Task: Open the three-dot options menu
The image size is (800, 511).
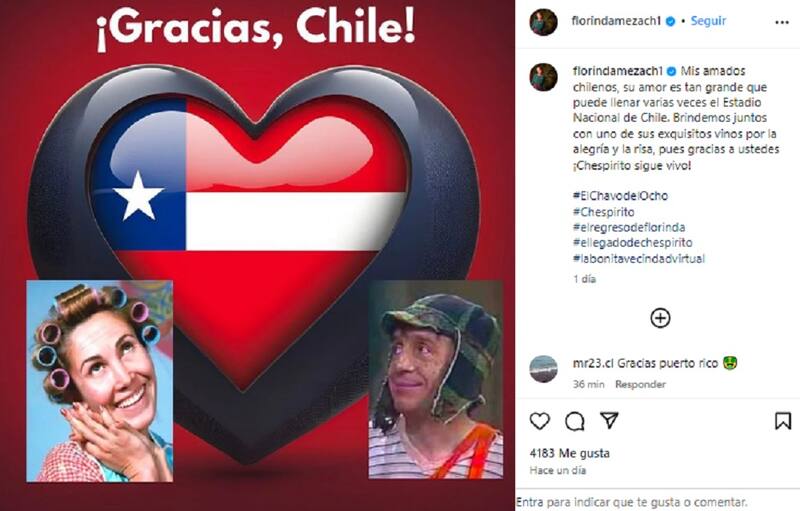Action: 782,22
